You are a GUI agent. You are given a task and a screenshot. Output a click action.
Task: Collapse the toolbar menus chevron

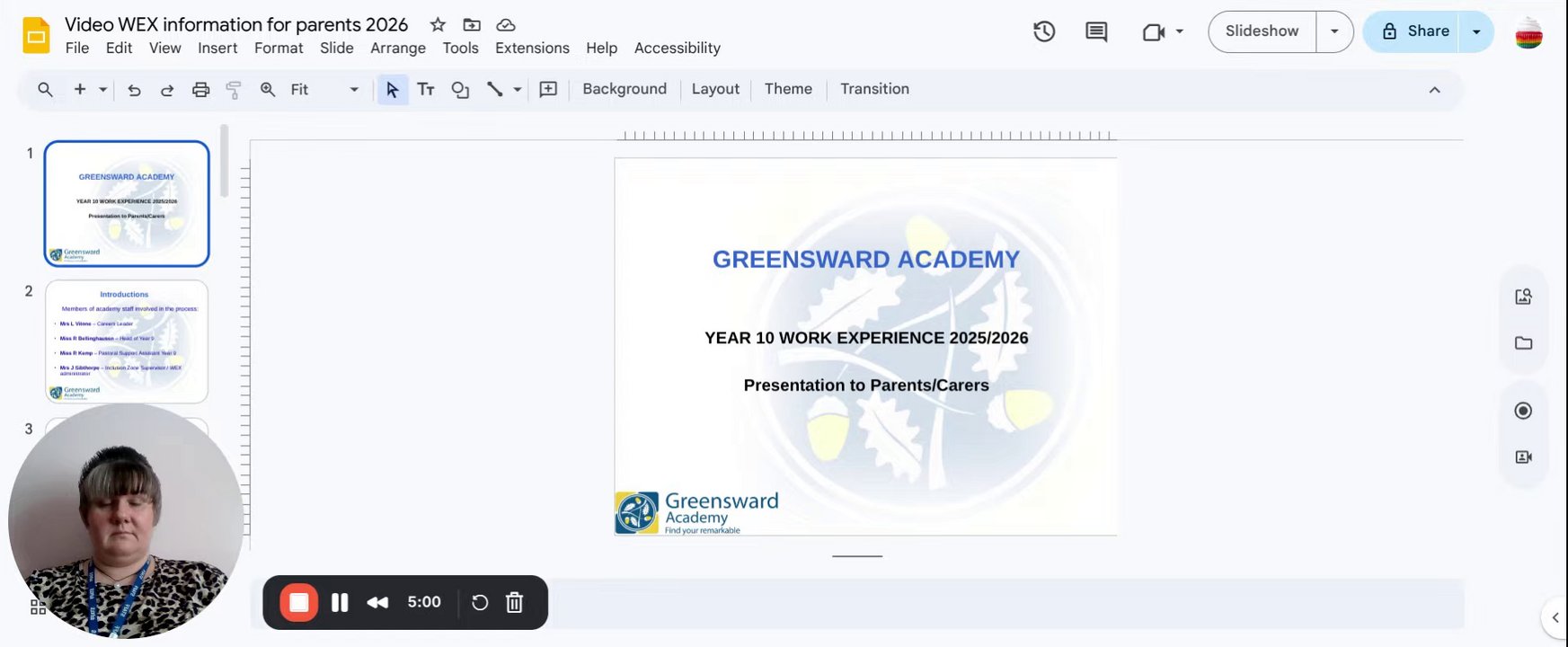click(x=1434, y=89)
